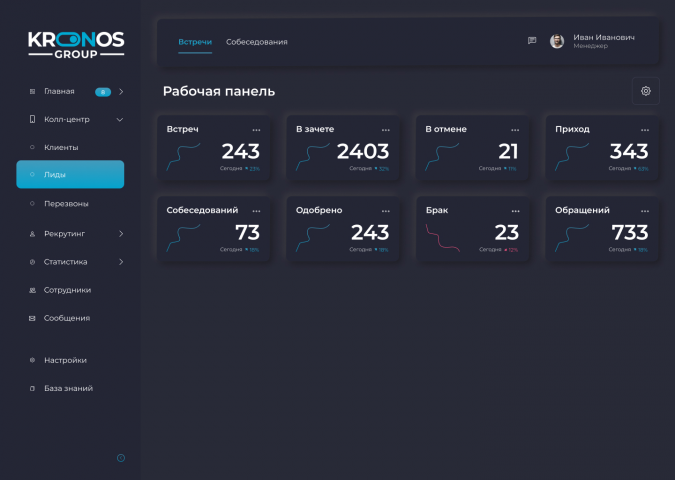Expand the Главная menu chevron
Screen dimensions: 675x480
pyautogui.click(x=121, y=91)
